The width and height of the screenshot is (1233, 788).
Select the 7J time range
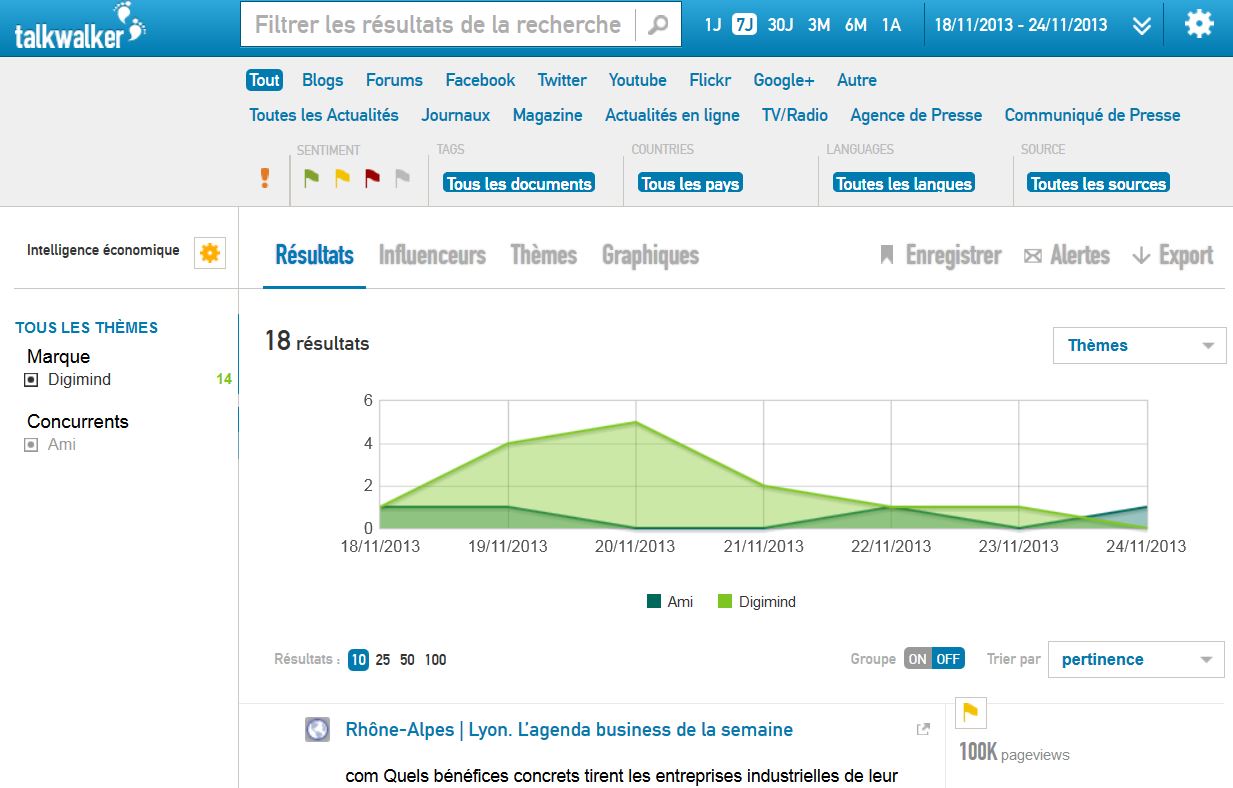click(744, 25)
